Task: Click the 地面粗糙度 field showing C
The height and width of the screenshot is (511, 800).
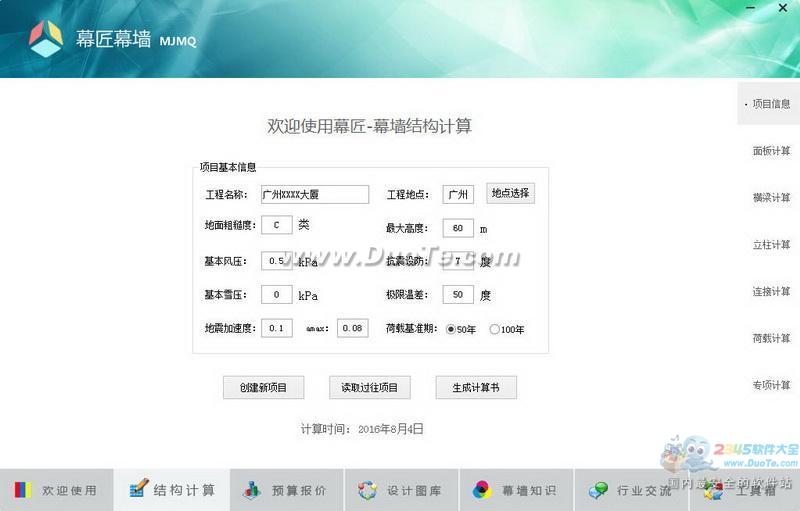Action: tap(277, 225)
